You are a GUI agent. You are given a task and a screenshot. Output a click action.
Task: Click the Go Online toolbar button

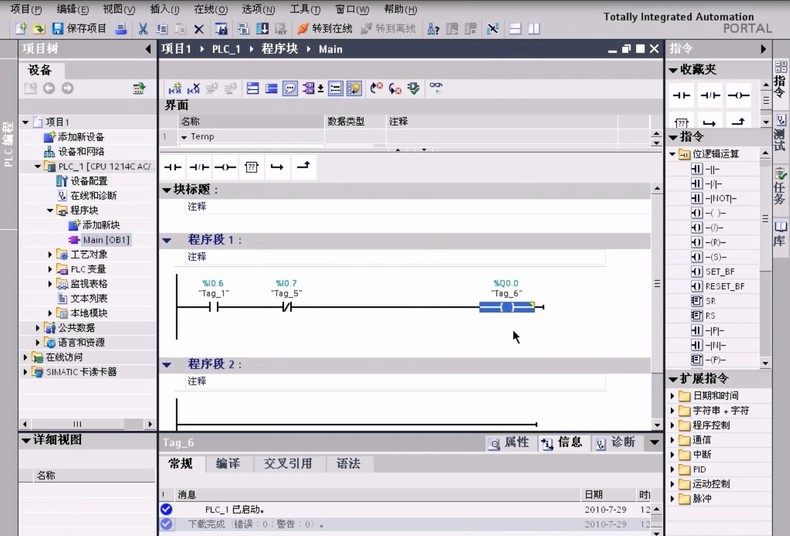click(x=324, y=29)
